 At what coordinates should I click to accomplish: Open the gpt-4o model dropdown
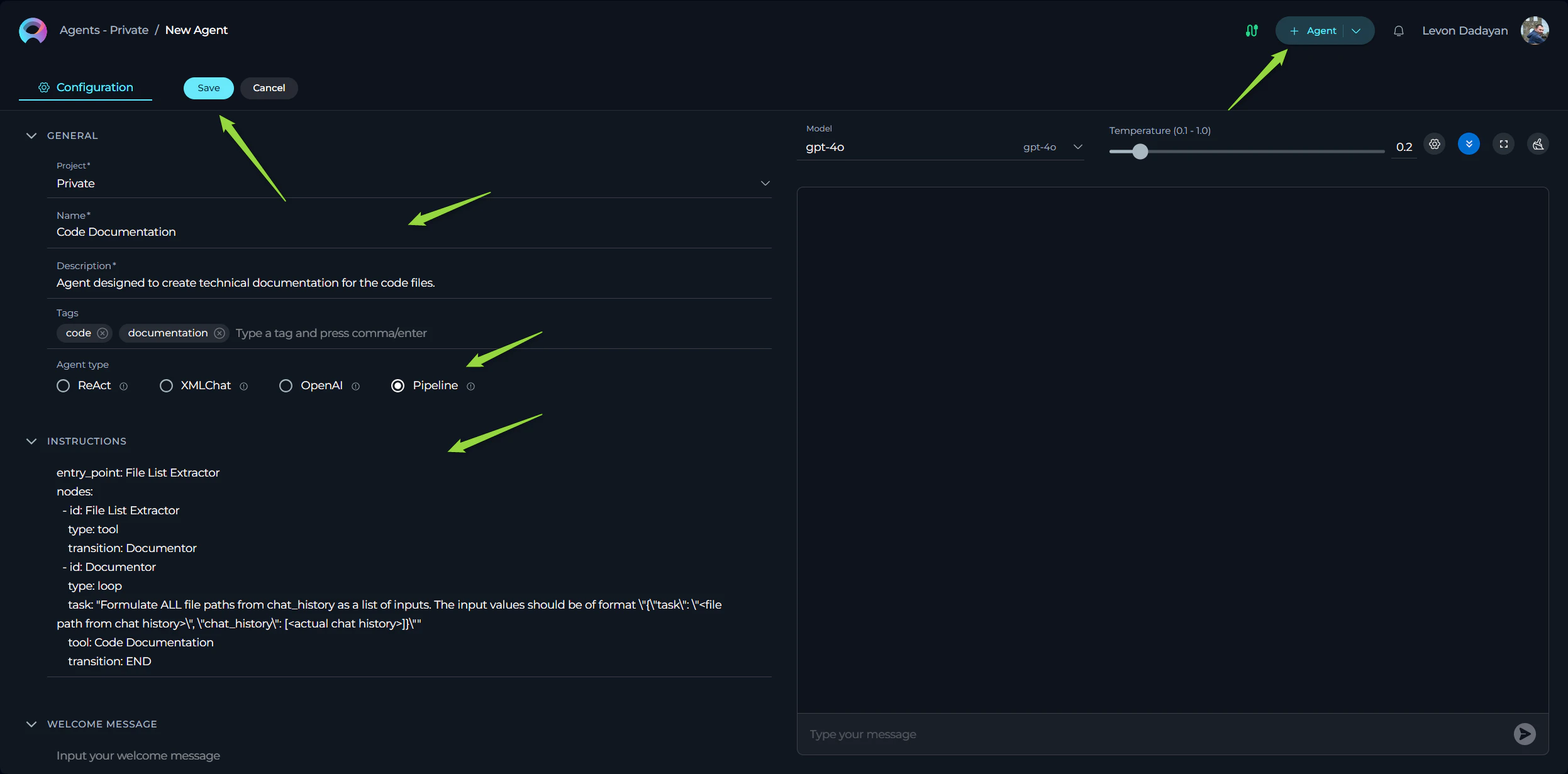tap(1077, 147)
